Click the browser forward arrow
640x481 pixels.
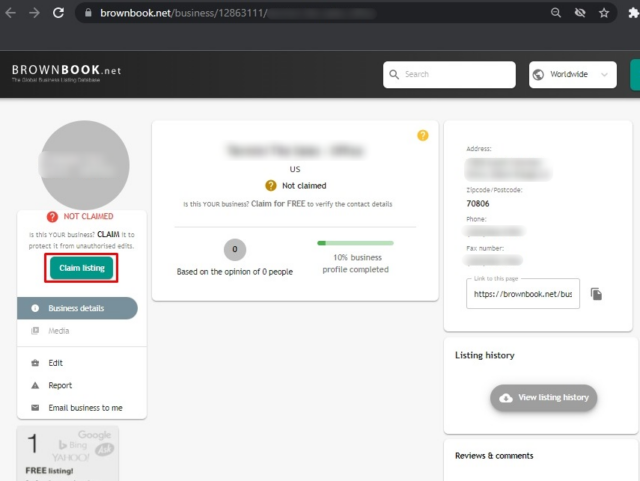point(36,13)
